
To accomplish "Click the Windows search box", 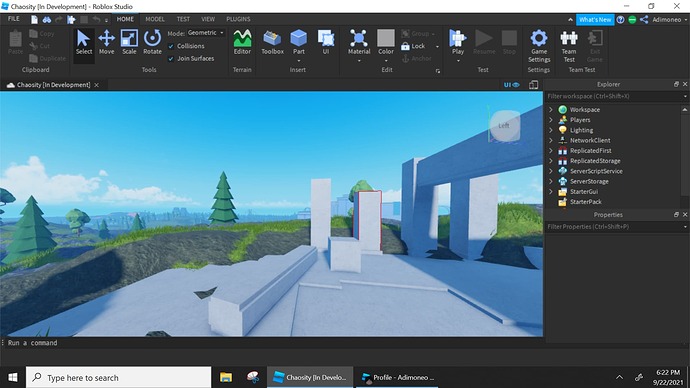I will coord(118,377).
